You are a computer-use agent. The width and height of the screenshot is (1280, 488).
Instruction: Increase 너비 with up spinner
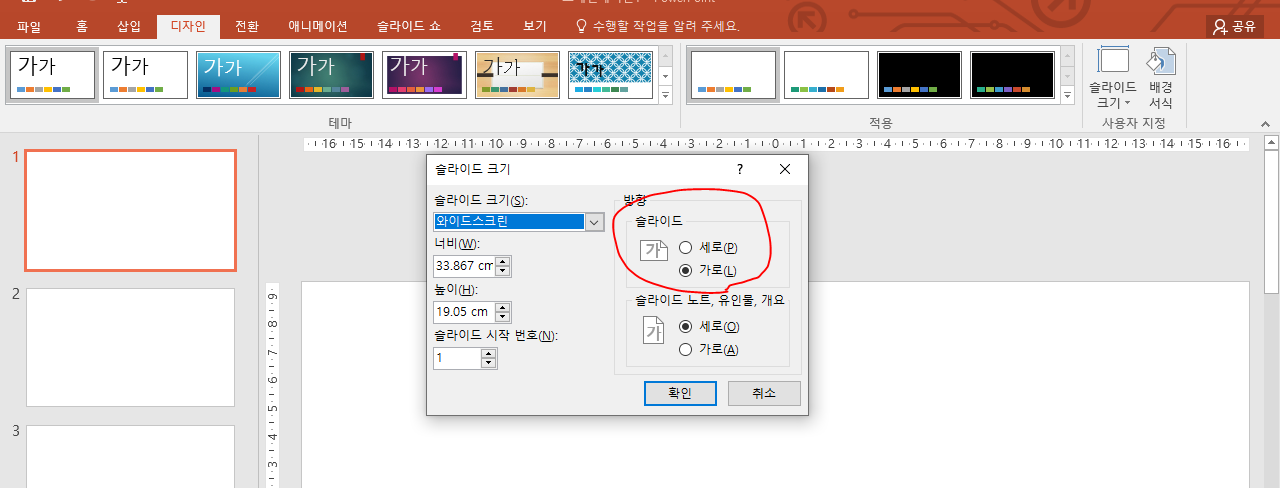pyautogui.click(x=503, y=261)
